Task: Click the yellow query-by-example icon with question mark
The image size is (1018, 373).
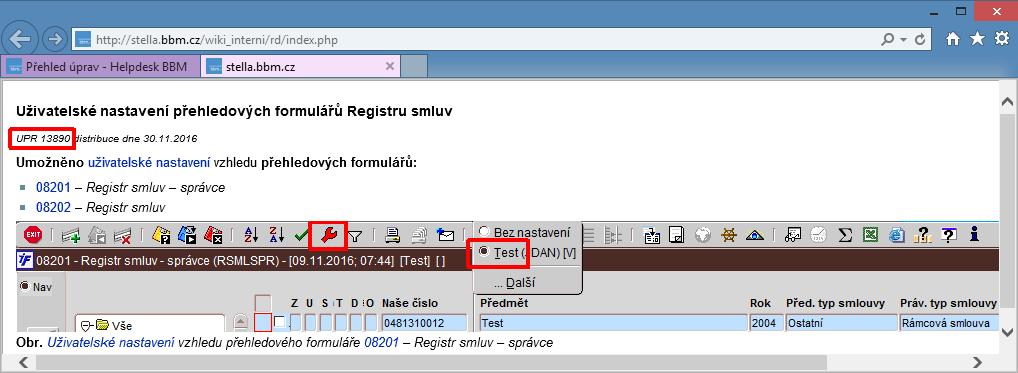Action: [160, 235]
